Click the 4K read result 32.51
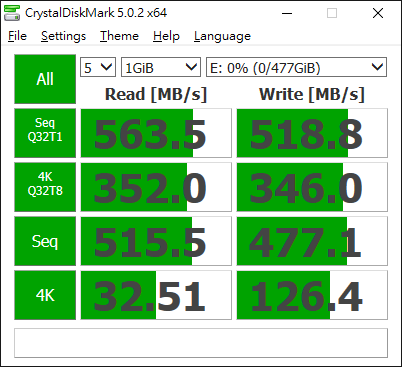 click(x=156, y=295)
